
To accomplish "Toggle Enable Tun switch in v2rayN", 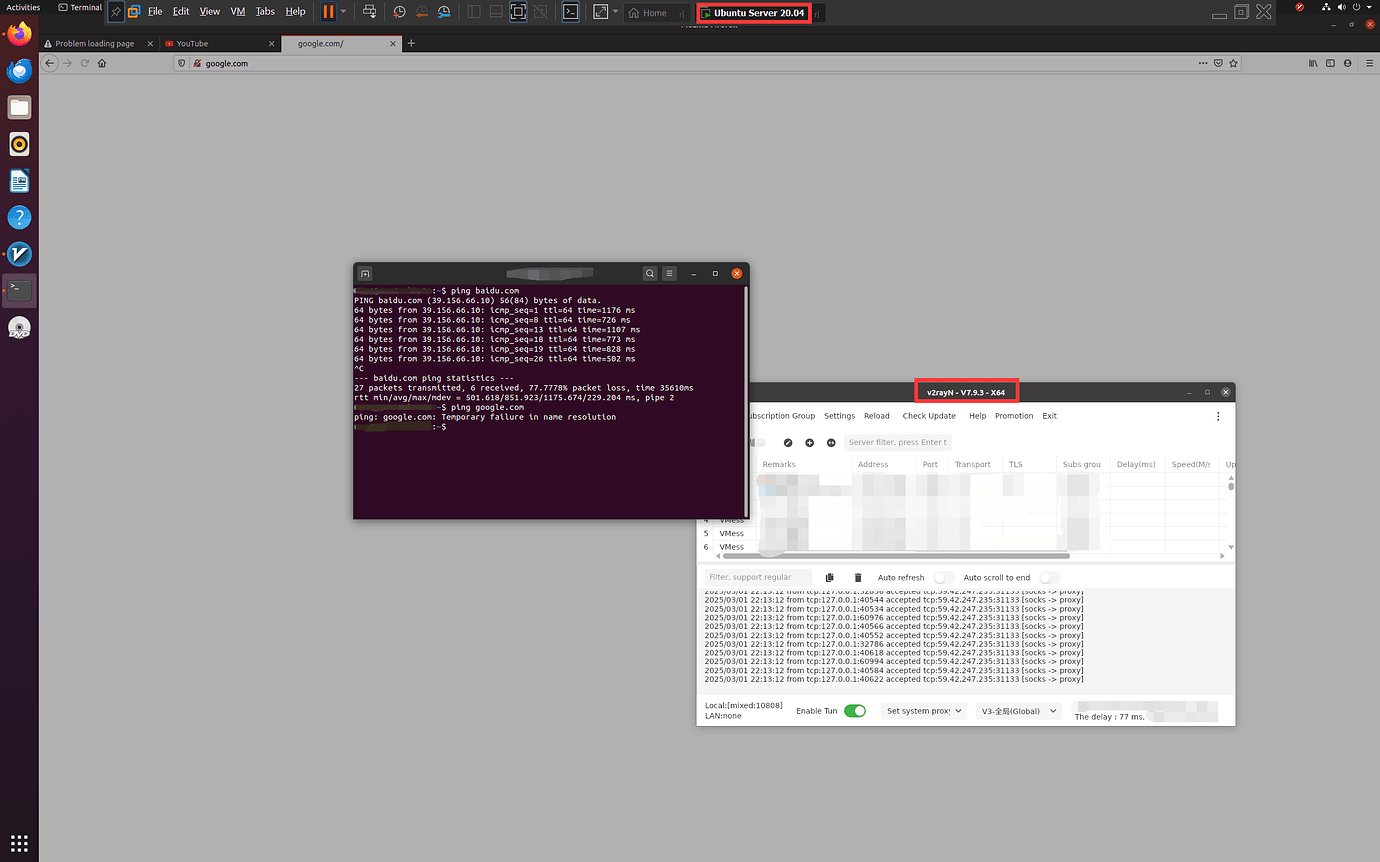I will click(855, 711).
